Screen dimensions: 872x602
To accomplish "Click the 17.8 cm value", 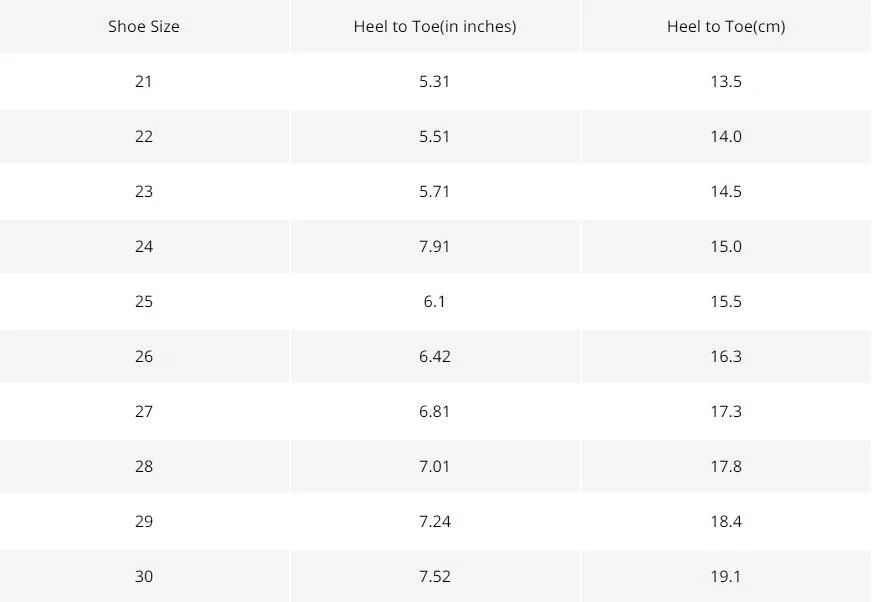I will tap(726, 466).
